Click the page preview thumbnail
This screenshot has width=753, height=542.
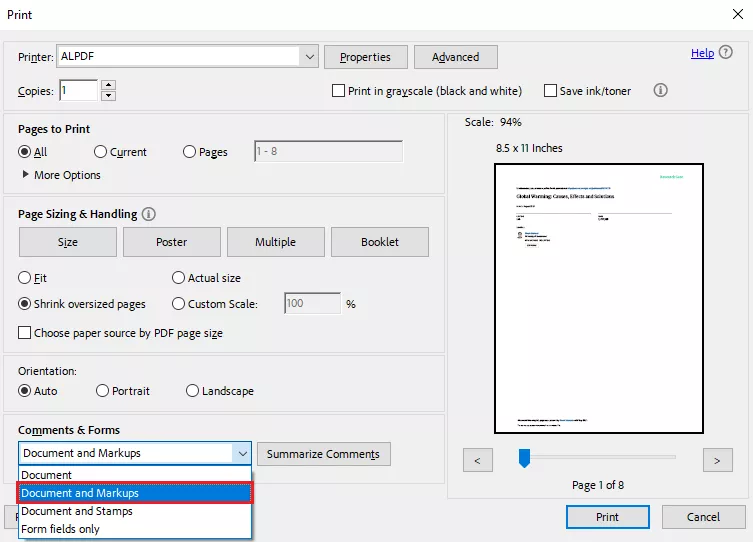(599, 298)
